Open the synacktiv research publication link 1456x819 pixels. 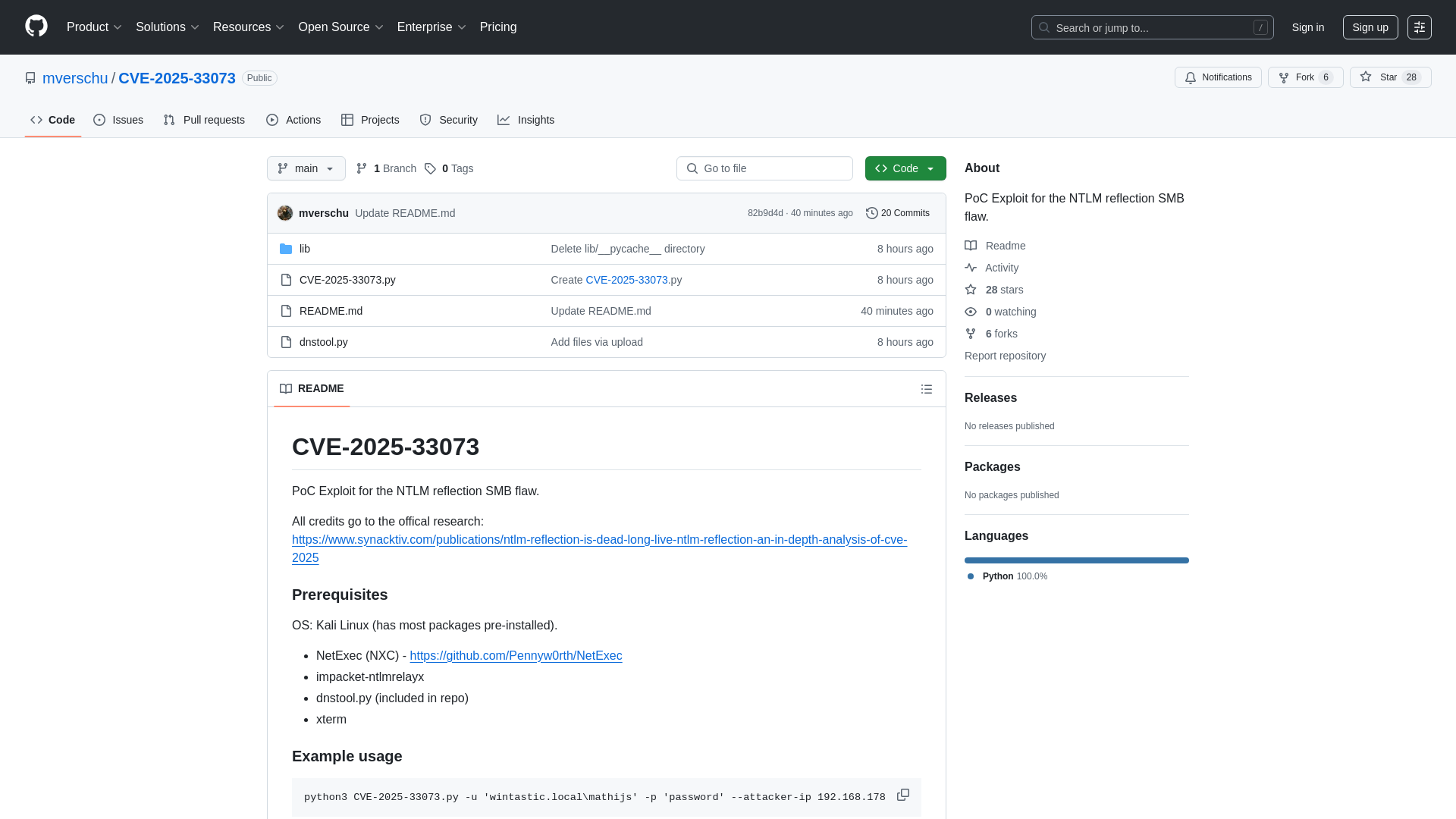599,548
